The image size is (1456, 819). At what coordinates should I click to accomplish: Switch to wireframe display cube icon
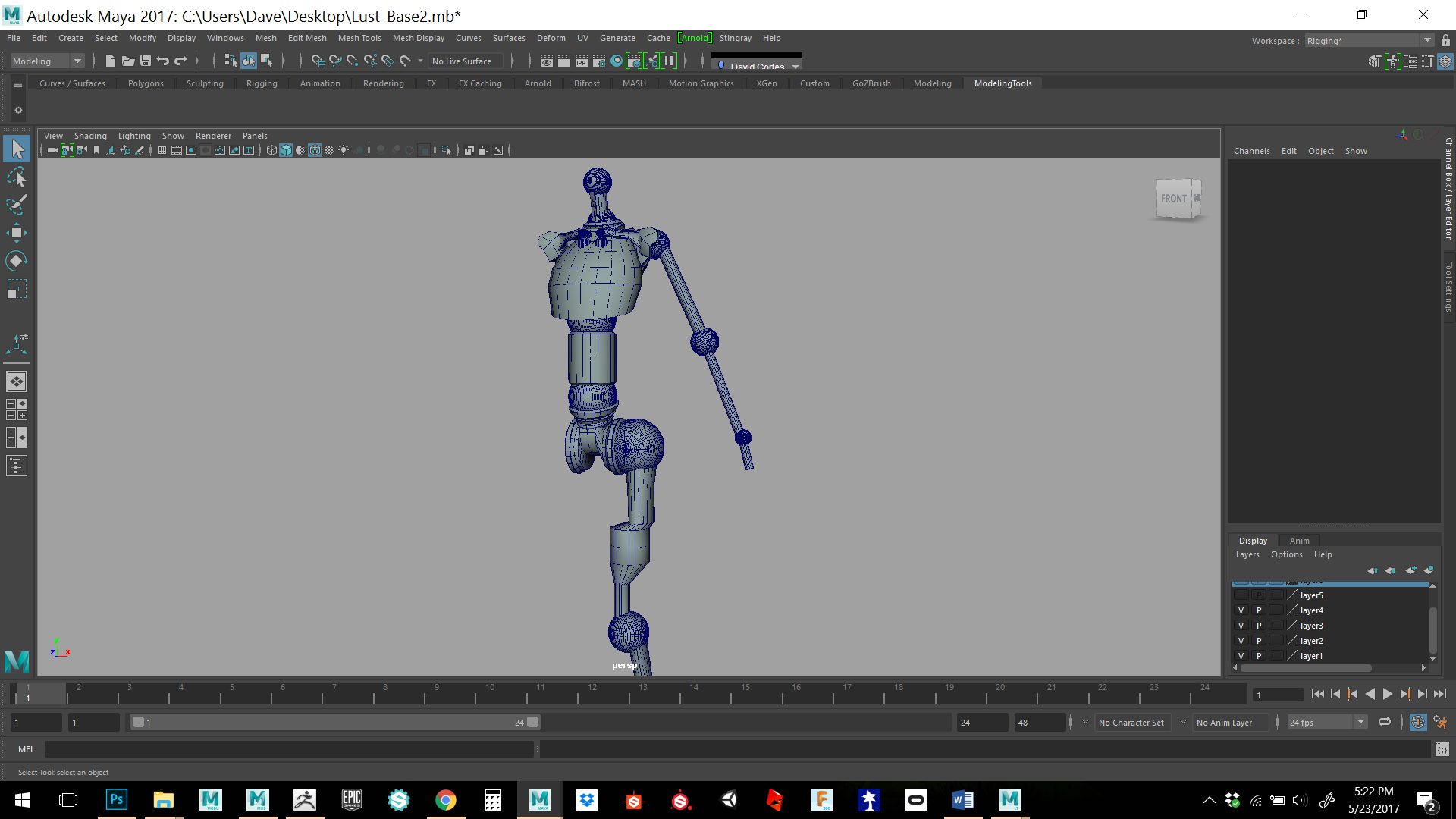pyautogui.click(x=271, y=150)
